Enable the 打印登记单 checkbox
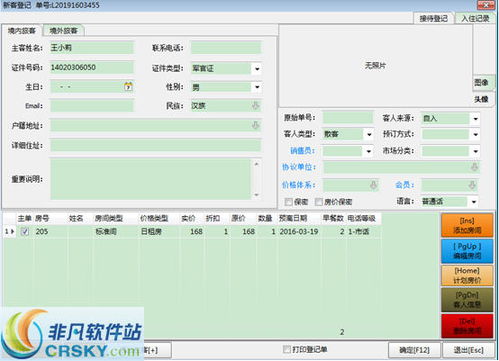Viewport: 499px width, 361px height. (286, 349)
